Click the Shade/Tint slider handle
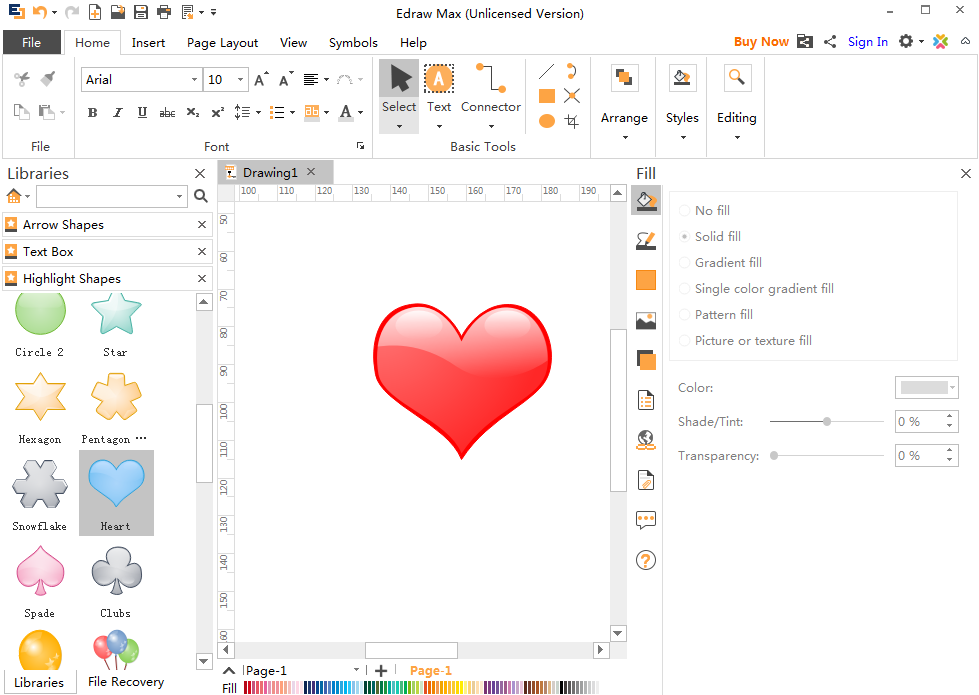The height and width of the screenshot is (695, 979). [x=827, y=421]
